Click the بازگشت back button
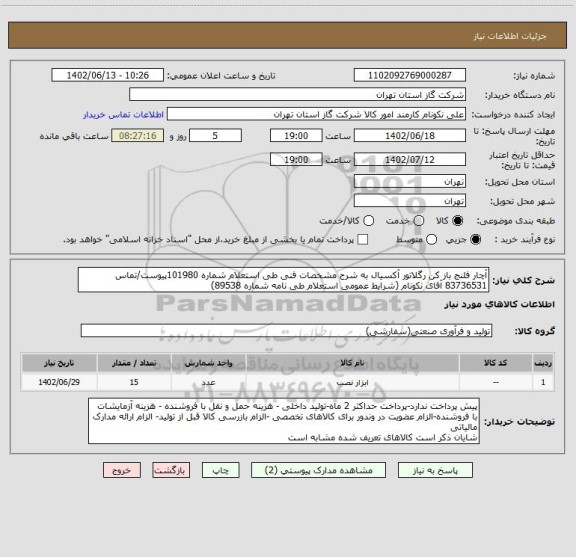 coord(171,470)
